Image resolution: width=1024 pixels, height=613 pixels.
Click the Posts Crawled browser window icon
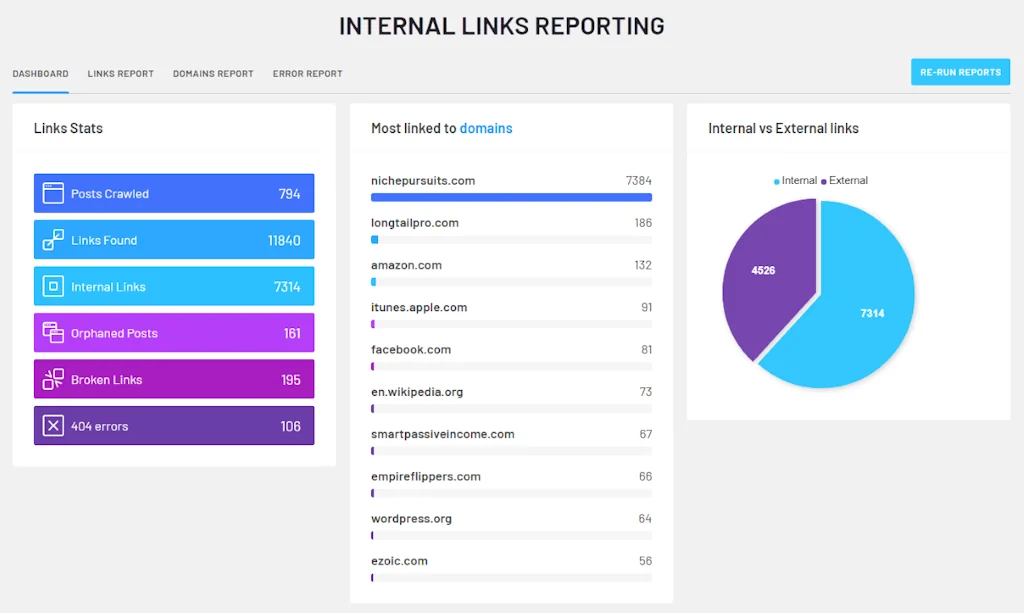pyautogui.click(x=54, y=192)
